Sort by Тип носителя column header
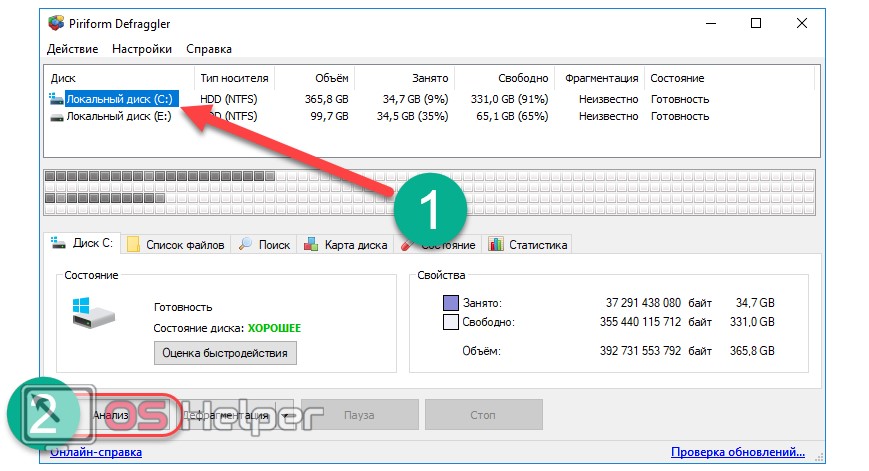The height and width of the screenshot is (471, 869). pos(234,78)
